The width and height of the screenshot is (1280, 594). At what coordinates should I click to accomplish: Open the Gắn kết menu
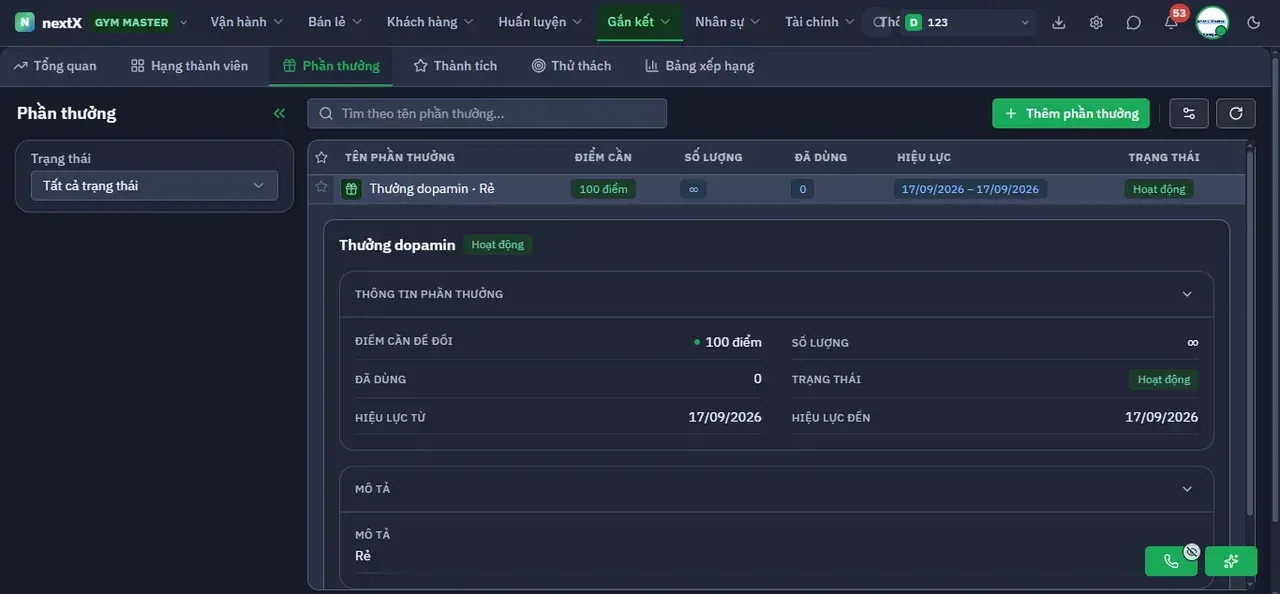[x=639, y=22]
